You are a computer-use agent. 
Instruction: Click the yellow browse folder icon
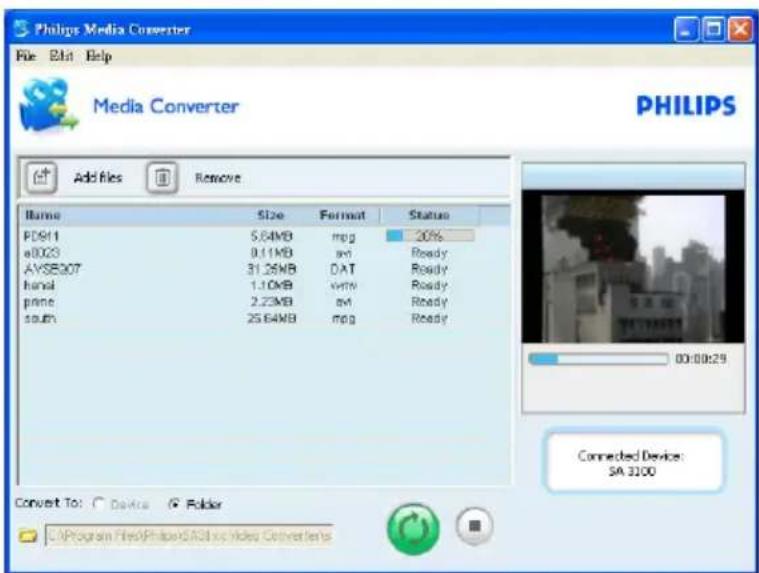(x=28, y=536)
